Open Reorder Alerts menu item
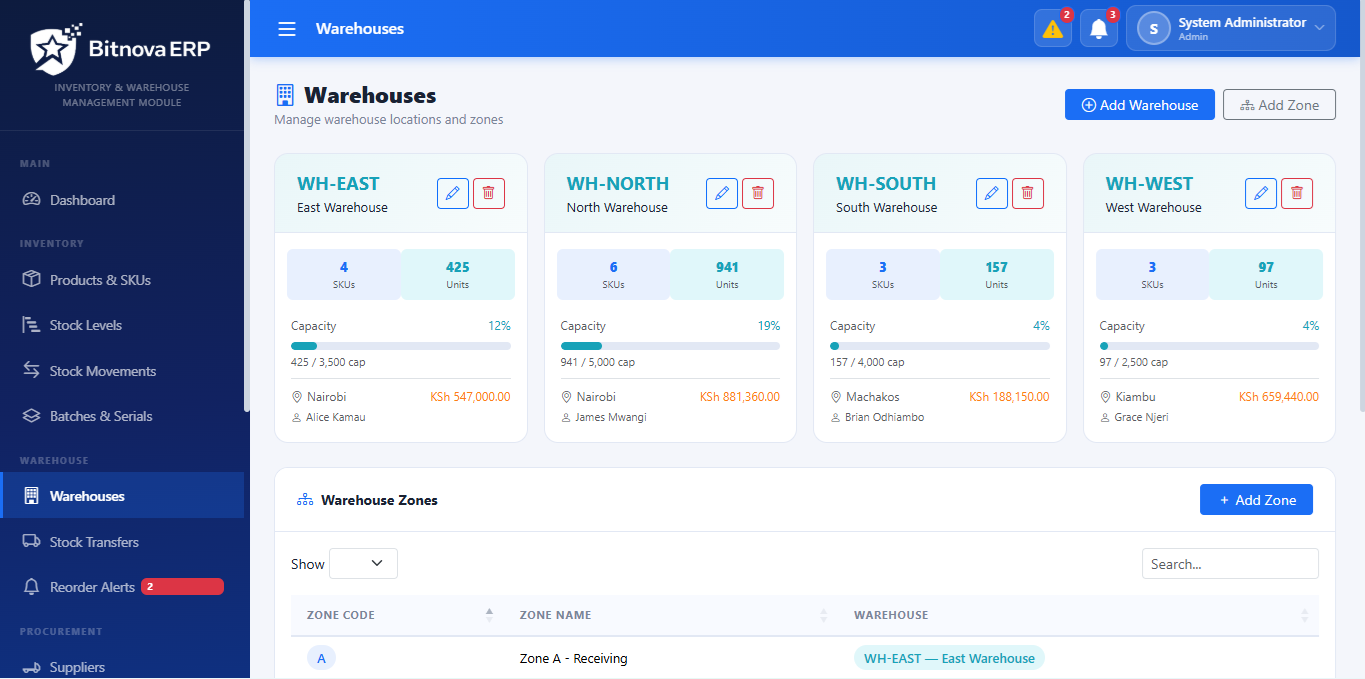Viewport: 1365px width, 679px height. 122,587
